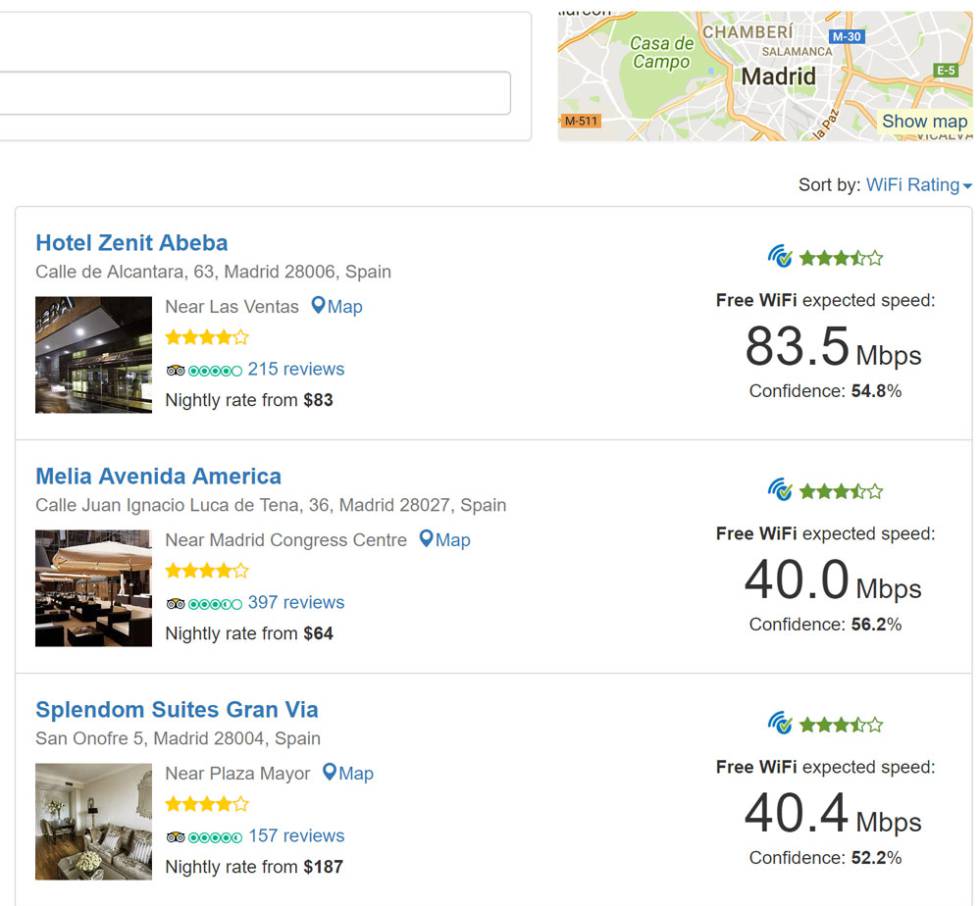980x906 pixels.
Task: Click Nightly rate from $83
Action: tap(249, 400)
